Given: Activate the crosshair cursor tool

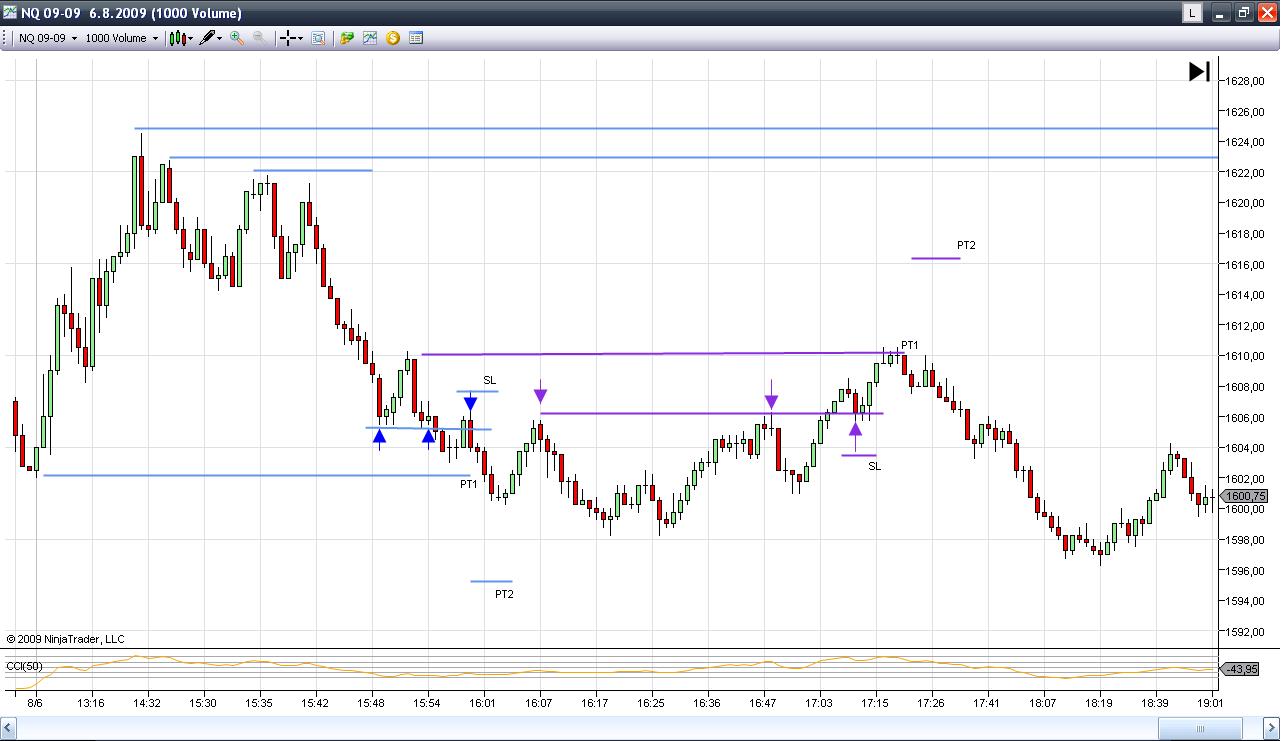Looking at the screenshot, I should pyautogui.click(x=288, y=38).
